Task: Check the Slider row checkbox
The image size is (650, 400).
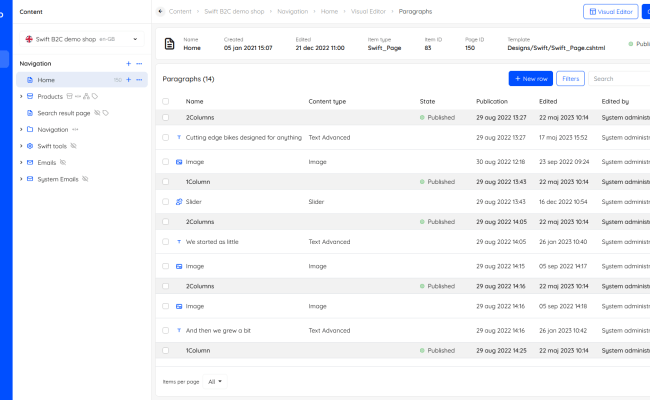Action: [166, 201]
